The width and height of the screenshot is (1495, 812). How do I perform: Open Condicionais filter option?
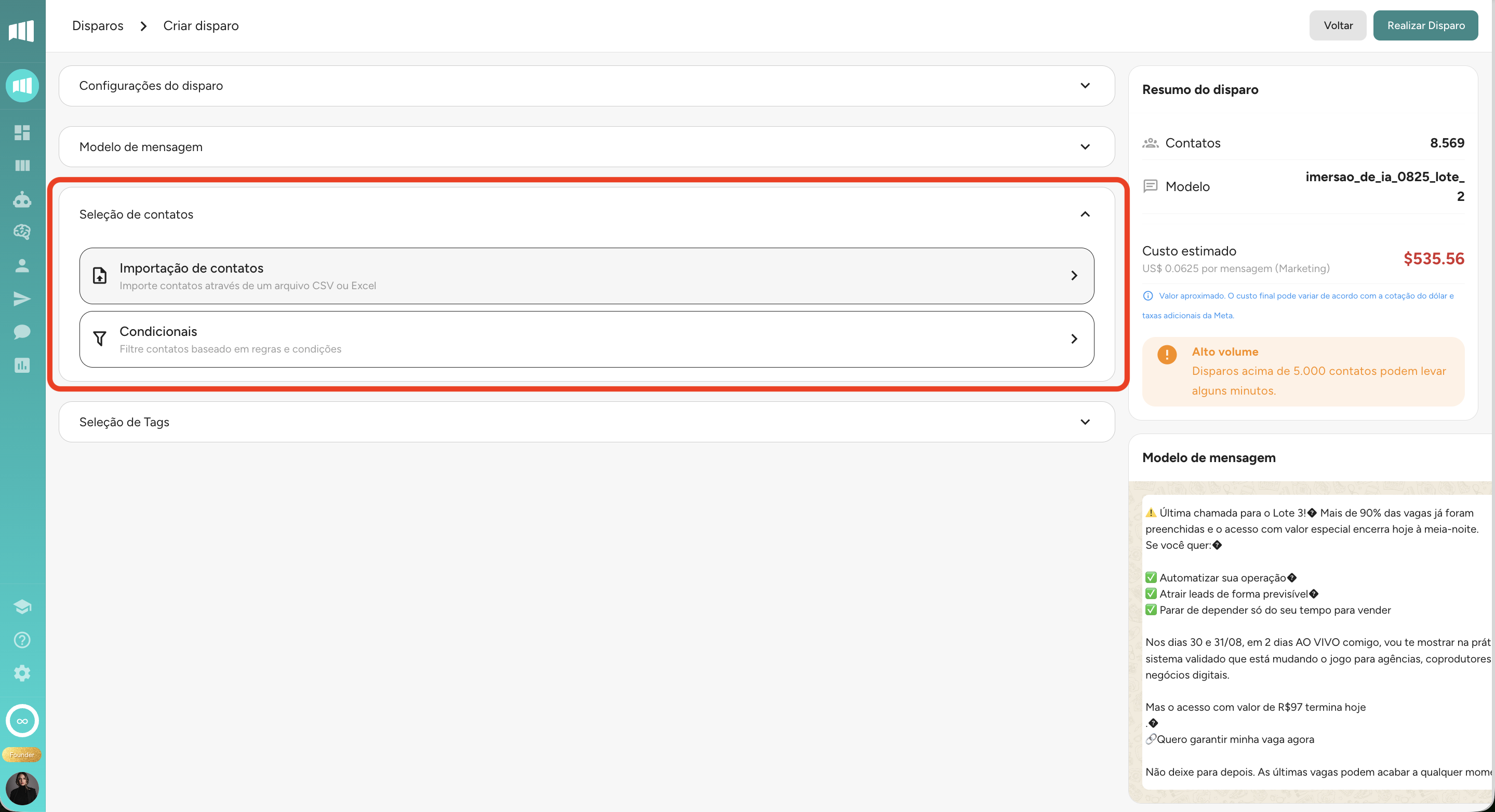pos(586,340)
